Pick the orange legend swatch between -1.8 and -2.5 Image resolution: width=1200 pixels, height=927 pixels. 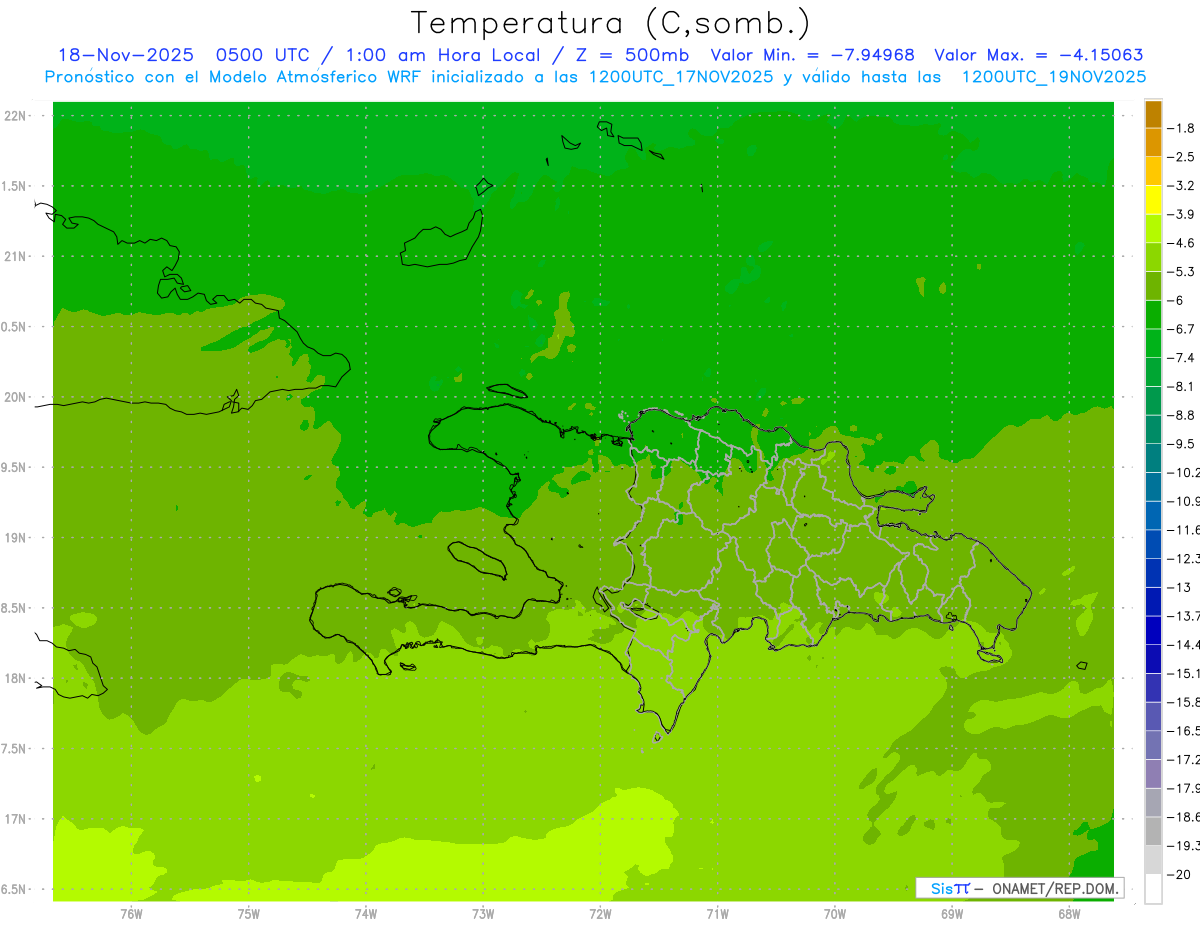(x=1153, y=143)
